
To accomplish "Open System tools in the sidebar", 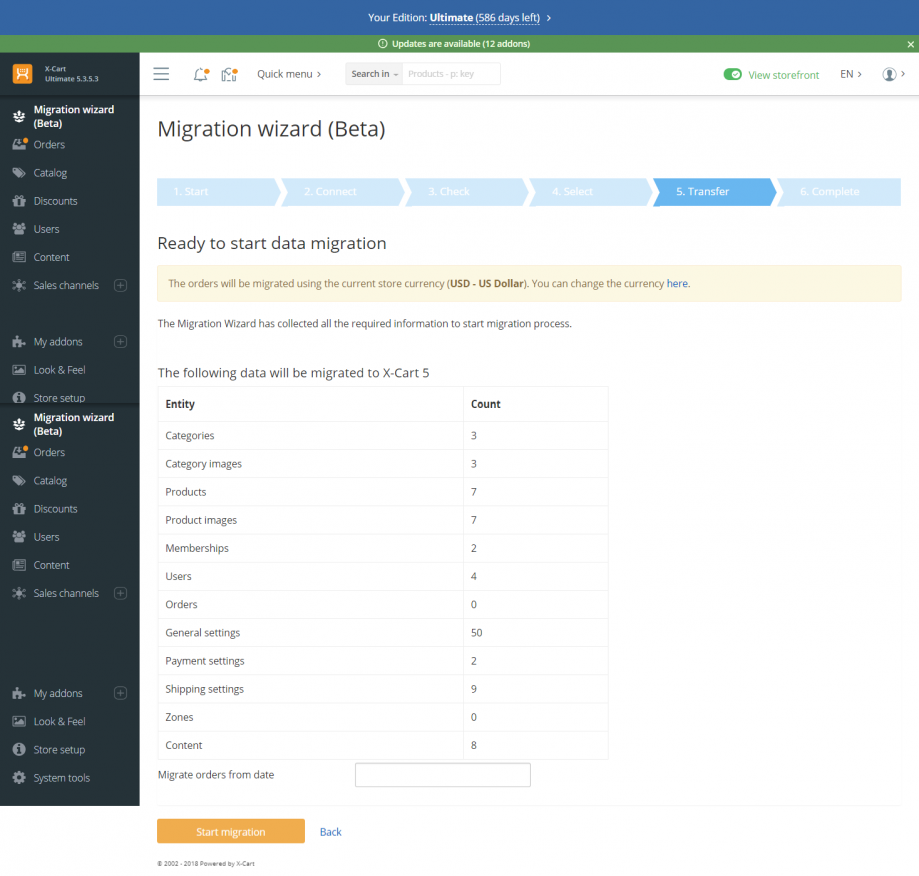I will [x=60, y=777].
